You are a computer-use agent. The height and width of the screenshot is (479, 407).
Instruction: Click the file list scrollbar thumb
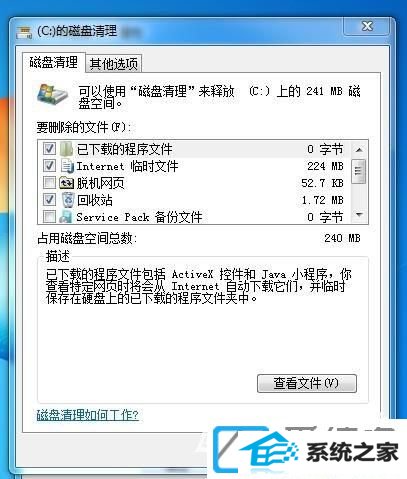(359, 171)
